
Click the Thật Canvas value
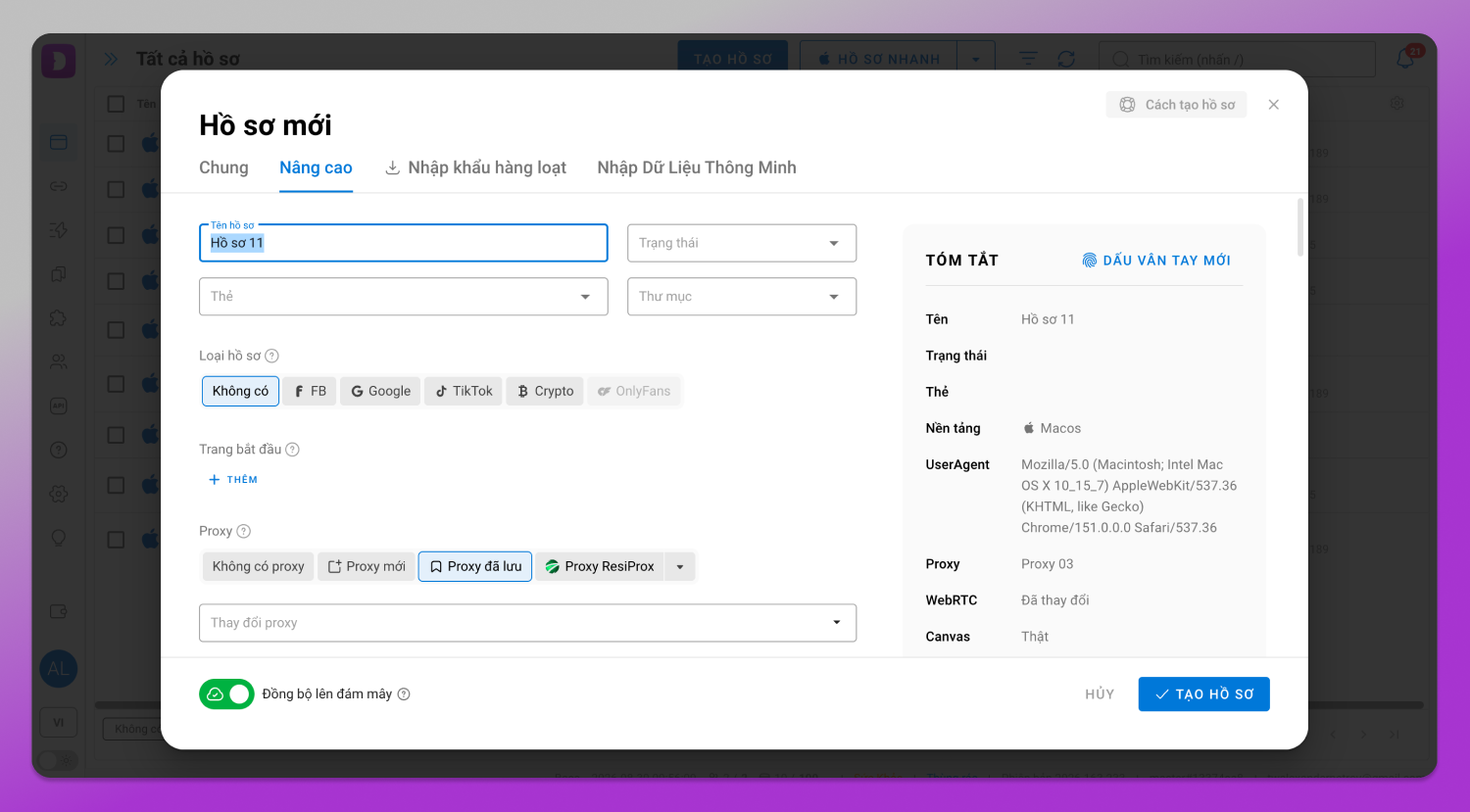coord(1035,637)
